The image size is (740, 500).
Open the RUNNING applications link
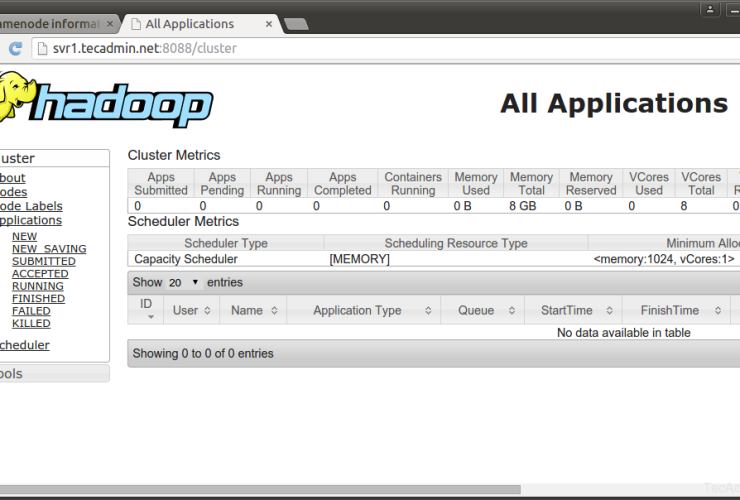(38, 286)
